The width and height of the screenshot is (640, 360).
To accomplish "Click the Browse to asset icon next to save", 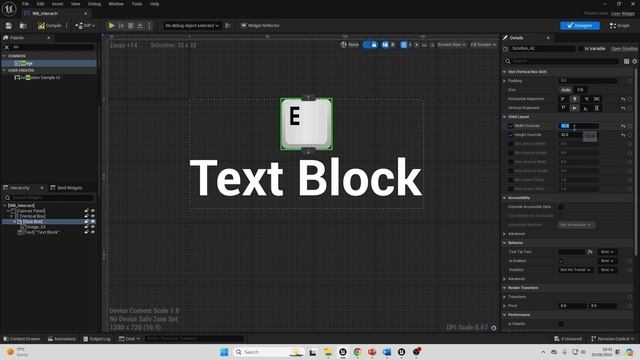I will 23,26.
